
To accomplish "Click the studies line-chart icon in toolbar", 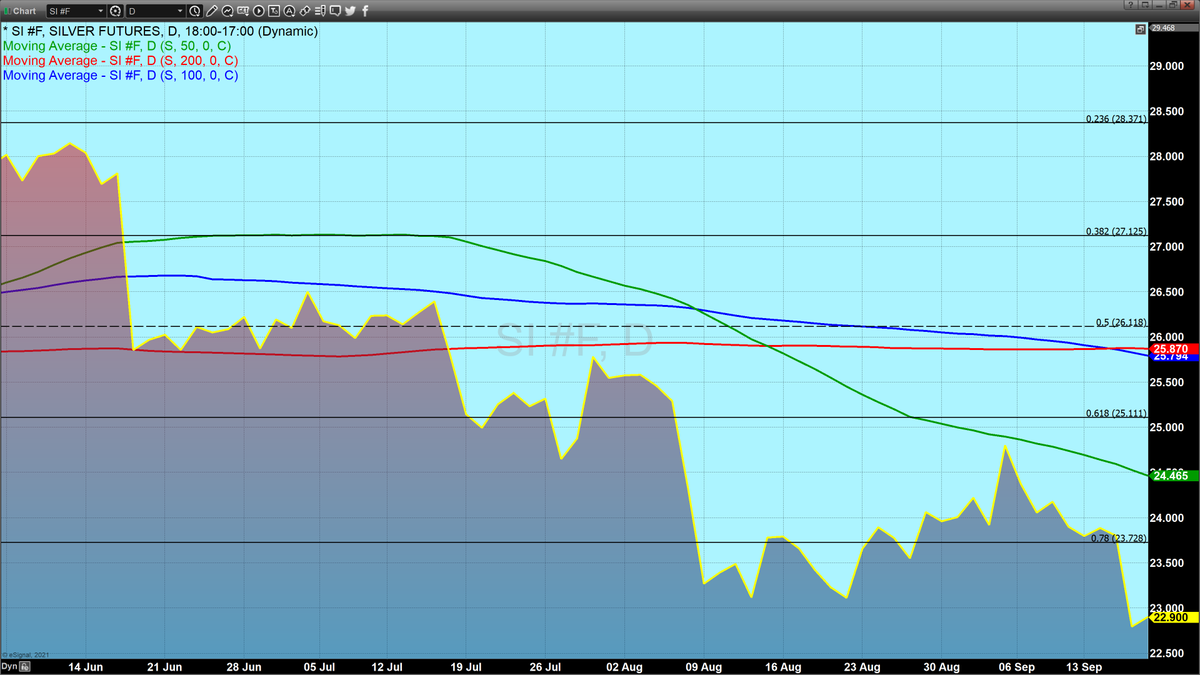I will point(228,11).
